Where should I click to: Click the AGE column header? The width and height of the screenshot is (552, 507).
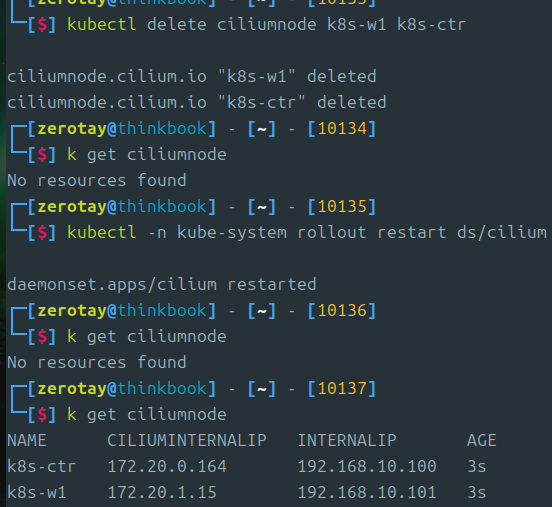(482, 440)
